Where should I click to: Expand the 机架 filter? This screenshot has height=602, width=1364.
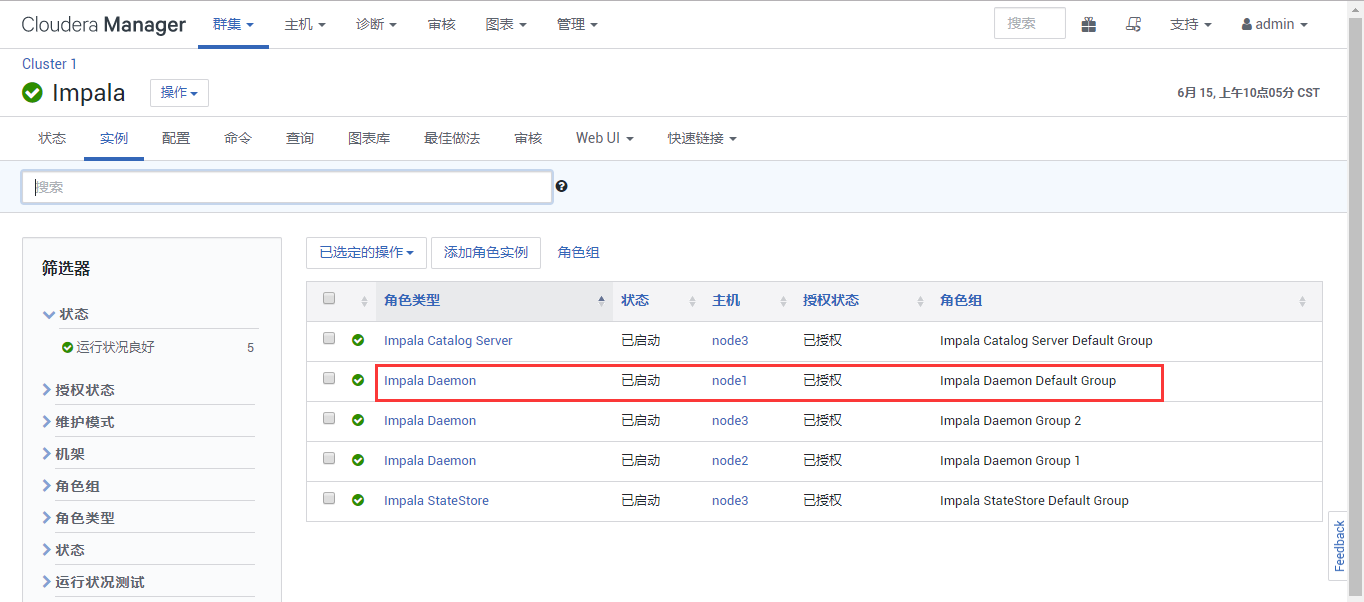pyautogui.click(x=64, y=454)
